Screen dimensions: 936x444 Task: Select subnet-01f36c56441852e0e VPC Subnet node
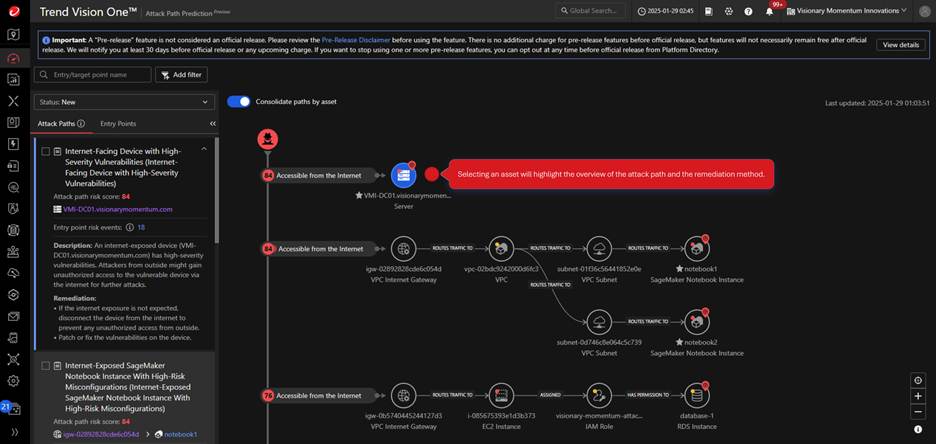pyautogui.click(x=599, y=248)
